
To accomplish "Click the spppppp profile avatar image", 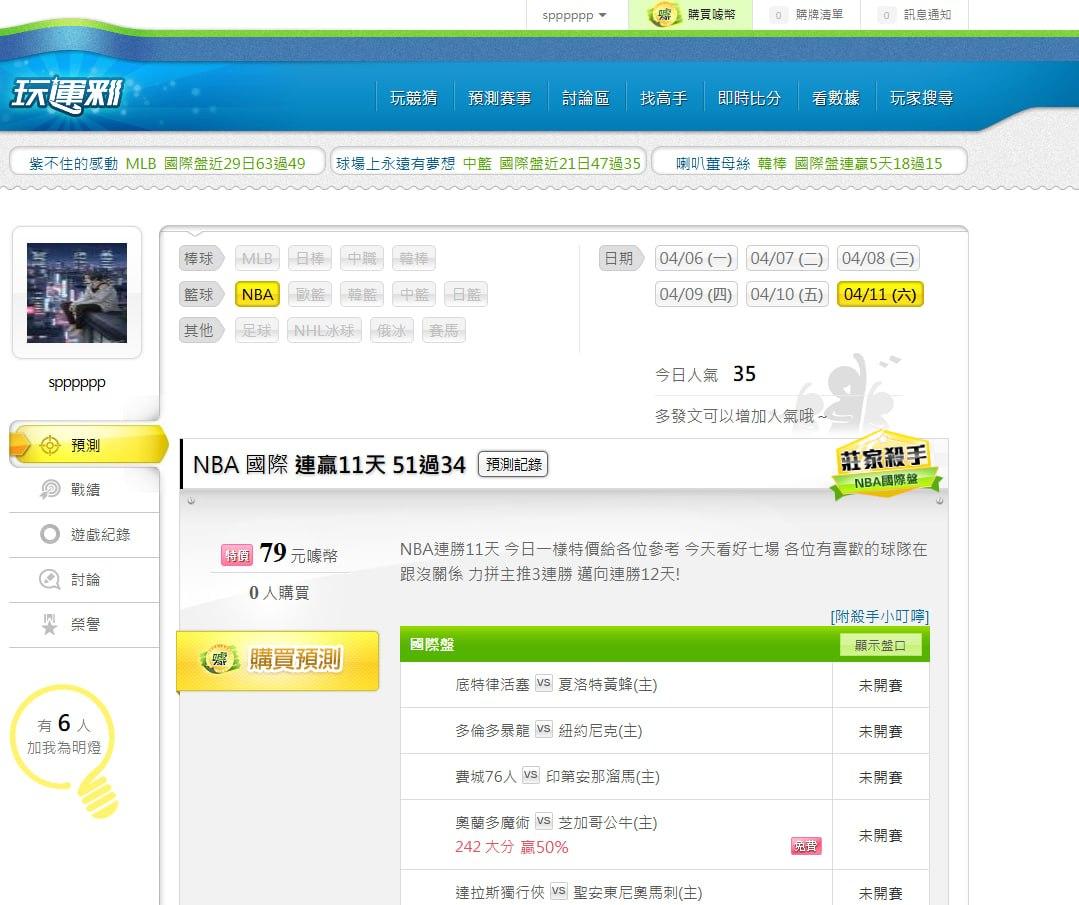I will point(77,292).
